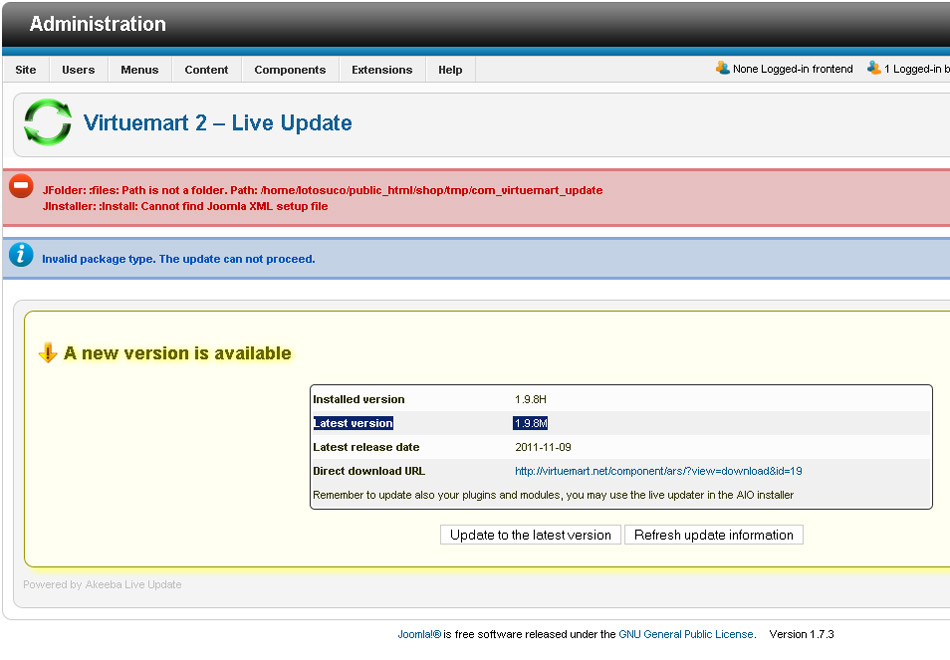Click the Invalid package type notice
Viewport: 950px width, 660px height.
tap(178, 259)
